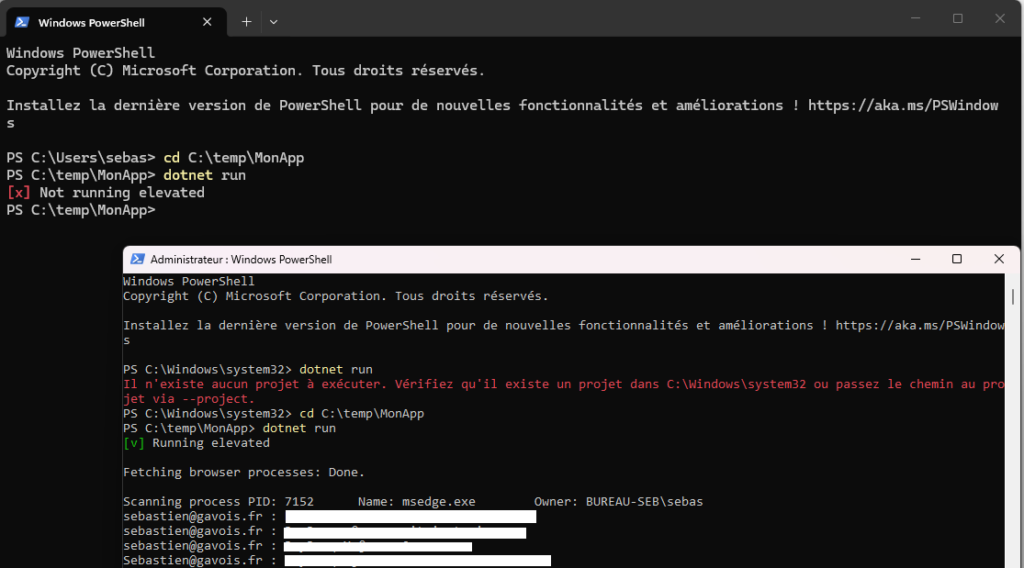
Task: Minimize the Windows Terminal window
Action: 916,18
